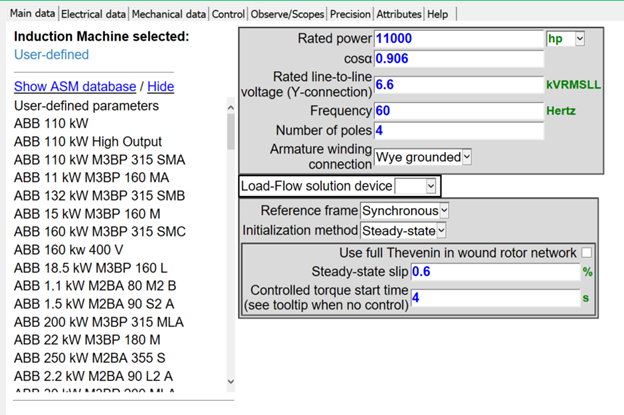
Task: Open the Attributes tab
Action: pos(399,14)
